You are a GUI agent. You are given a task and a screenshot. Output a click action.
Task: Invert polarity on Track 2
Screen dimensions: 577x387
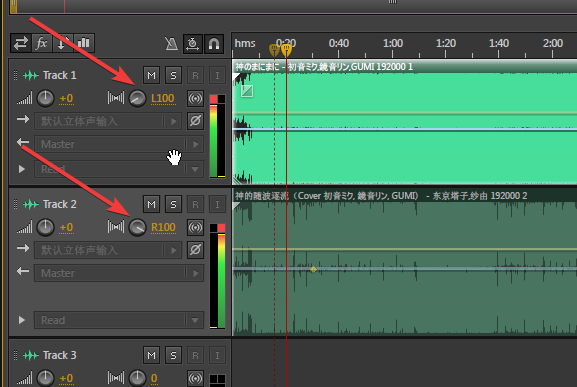coord(195,250)
